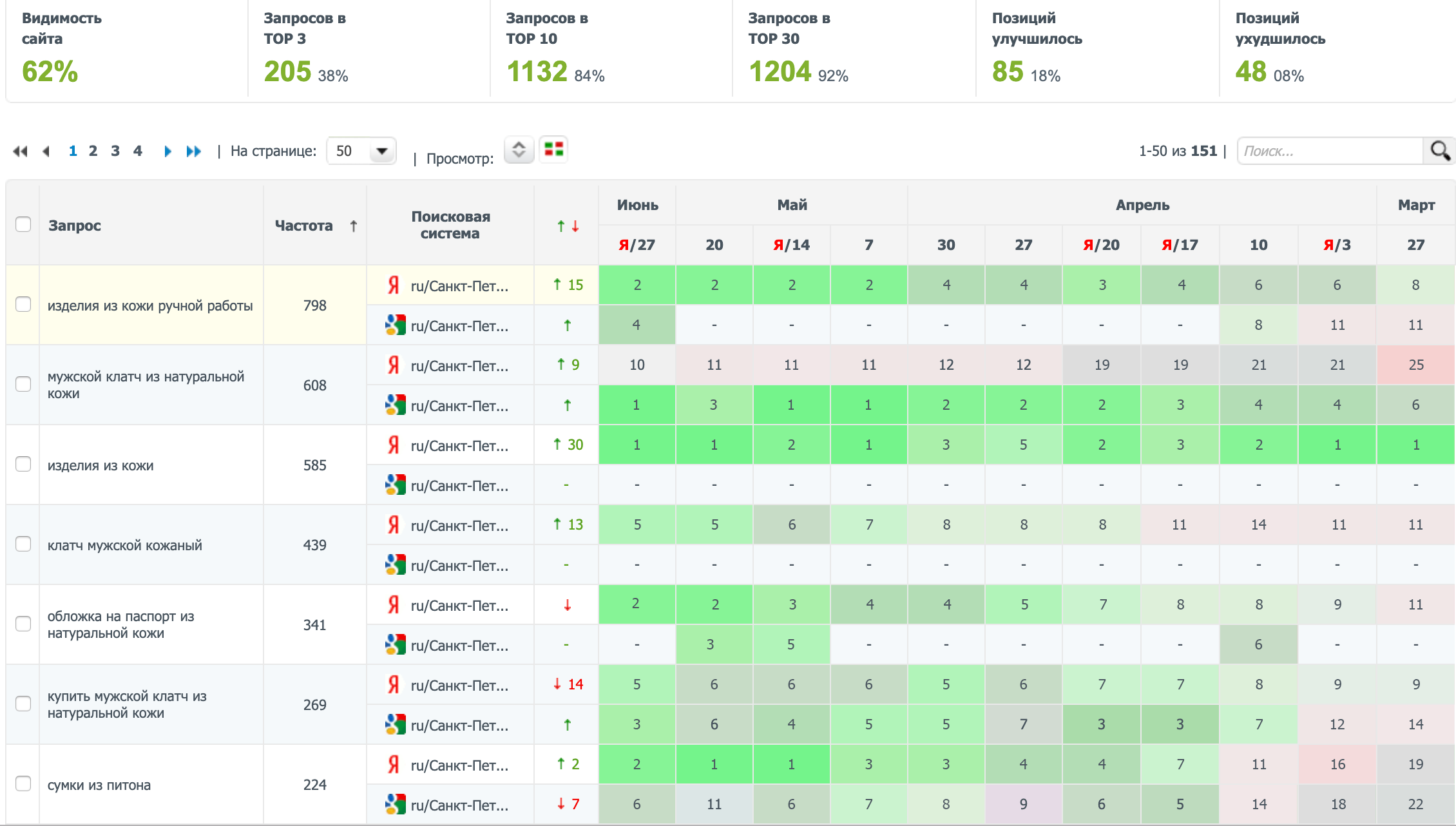Sort by Частота column arrow
Viewport: 1456px width, 826px height.
(x=353, y=226)
